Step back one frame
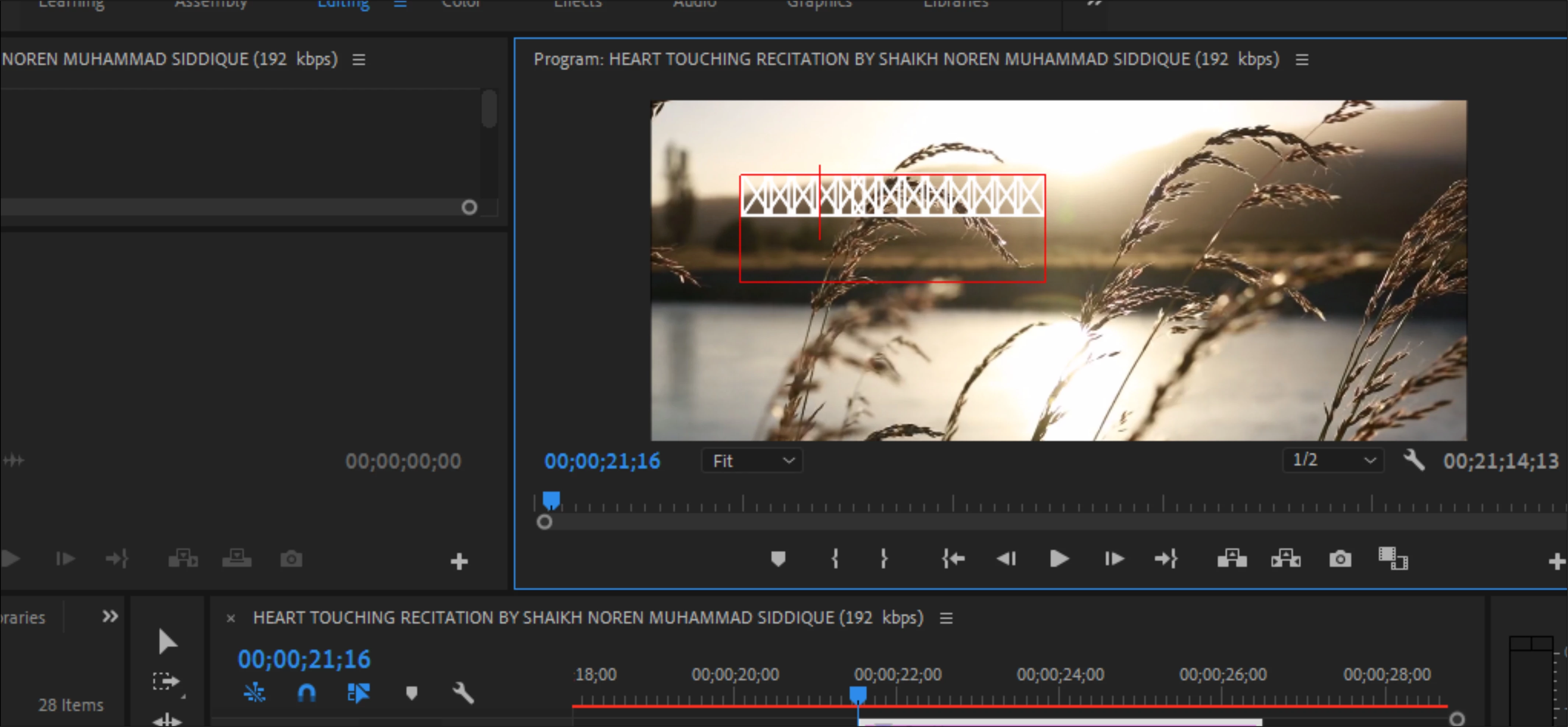The height and width of the screenshot is (727, 1568). pos(1006,558)
